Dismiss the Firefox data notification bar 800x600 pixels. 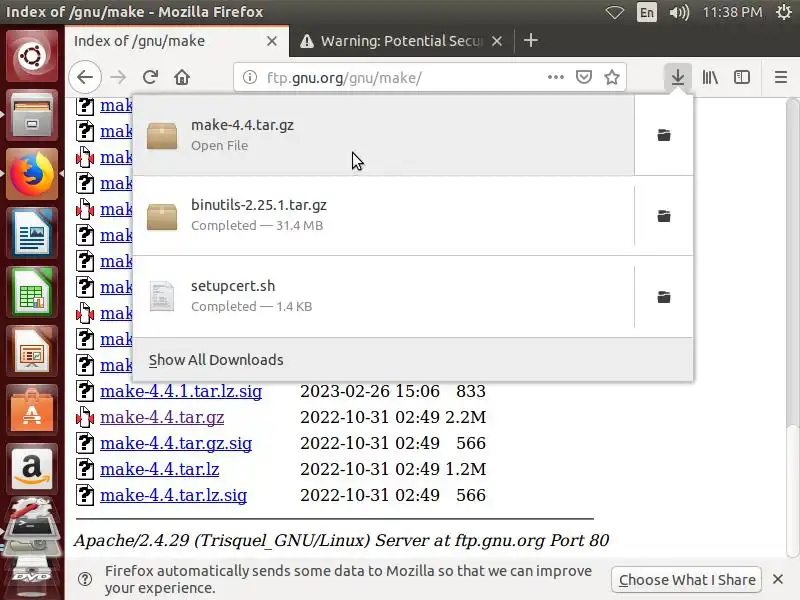(x=778, y=579)
